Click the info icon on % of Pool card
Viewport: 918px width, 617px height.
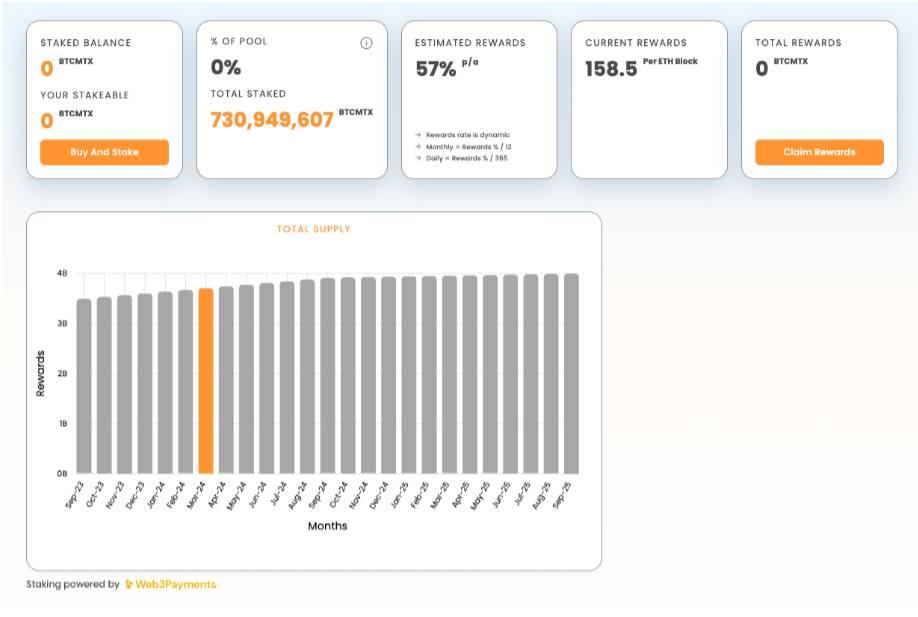pyautogui.click(x=366, y=43)
